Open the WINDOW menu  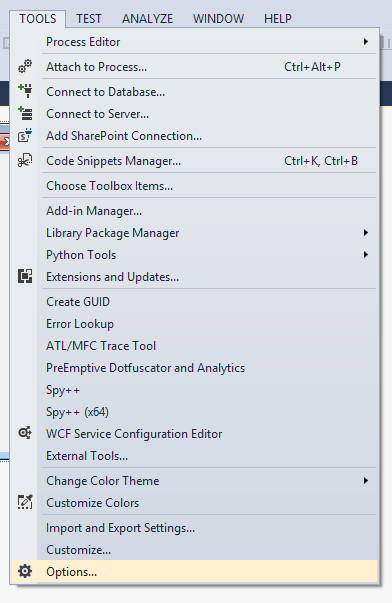218,18
